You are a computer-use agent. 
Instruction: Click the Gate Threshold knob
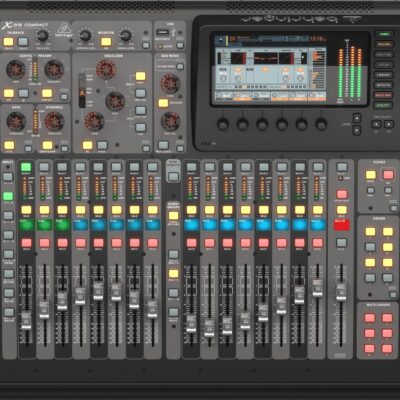(x=16, y=121)
